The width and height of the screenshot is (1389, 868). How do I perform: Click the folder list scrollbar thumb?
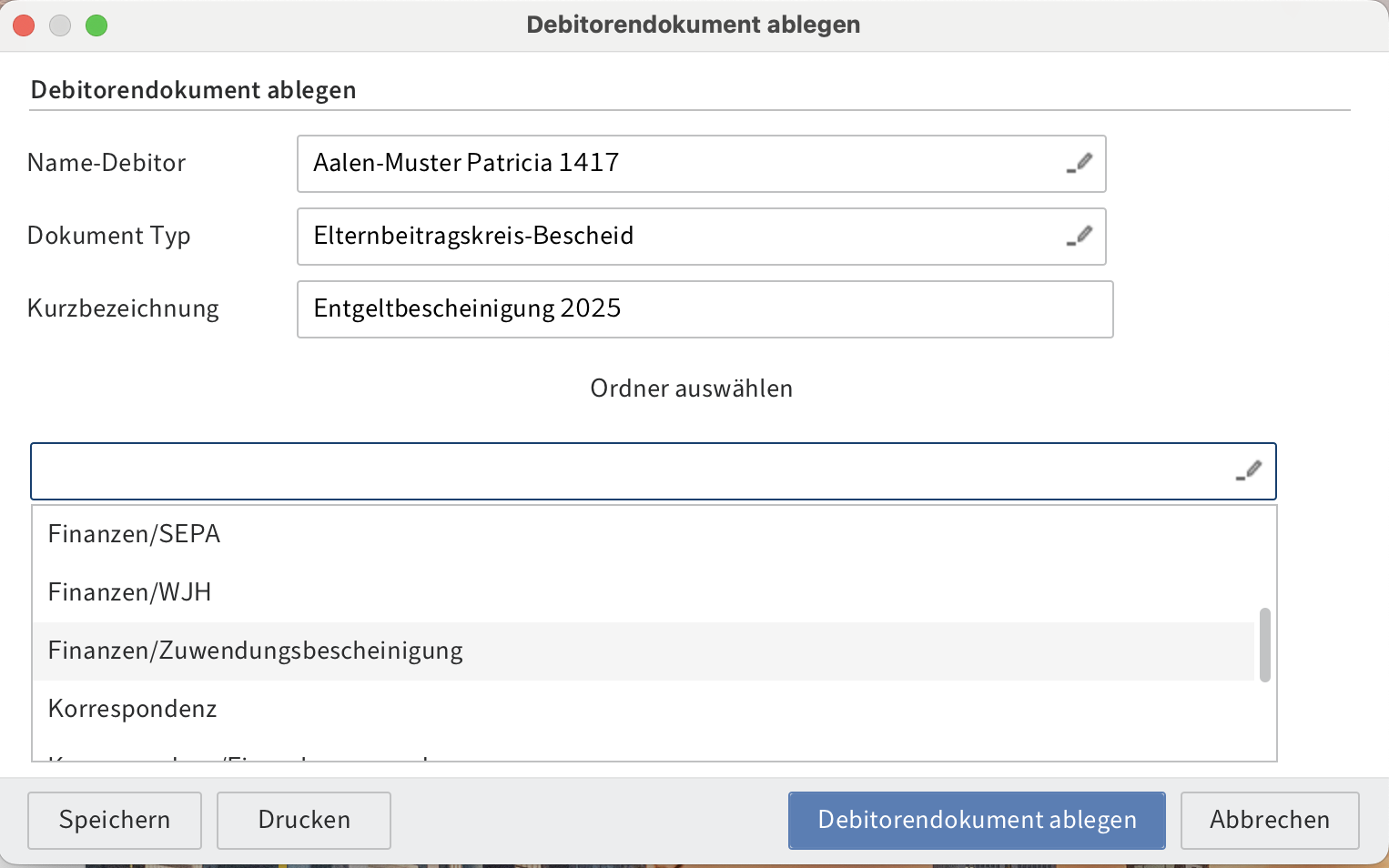[1264, 645]
